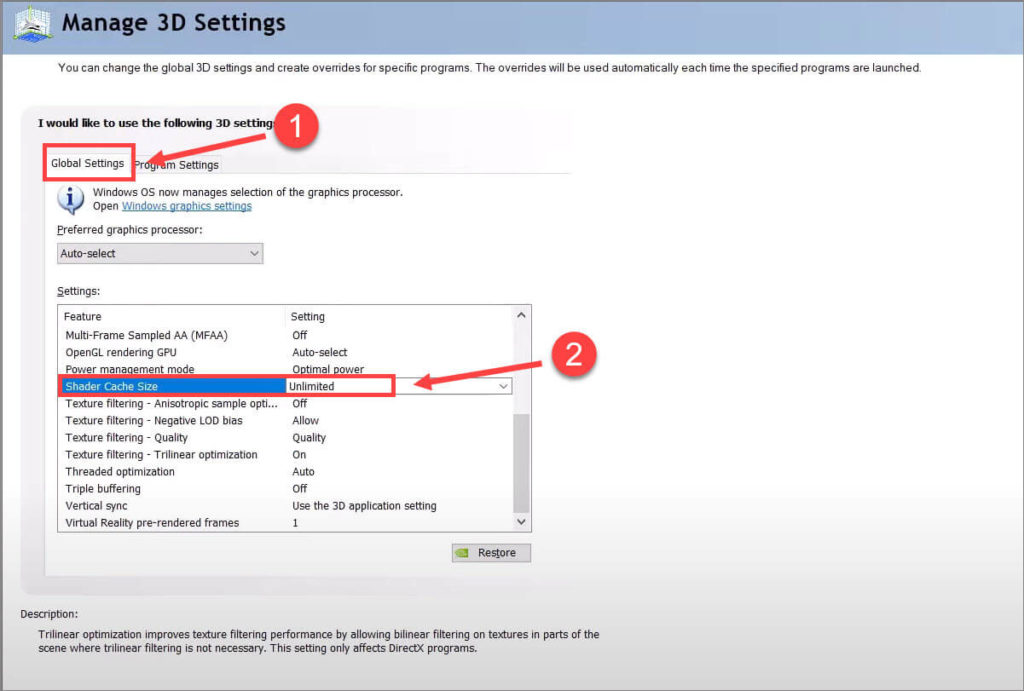This screenshot has height=691, width=1024.
Task: Select the Multi-Frame Sampled AA (MFAA) row
Action: click(287, 335)
